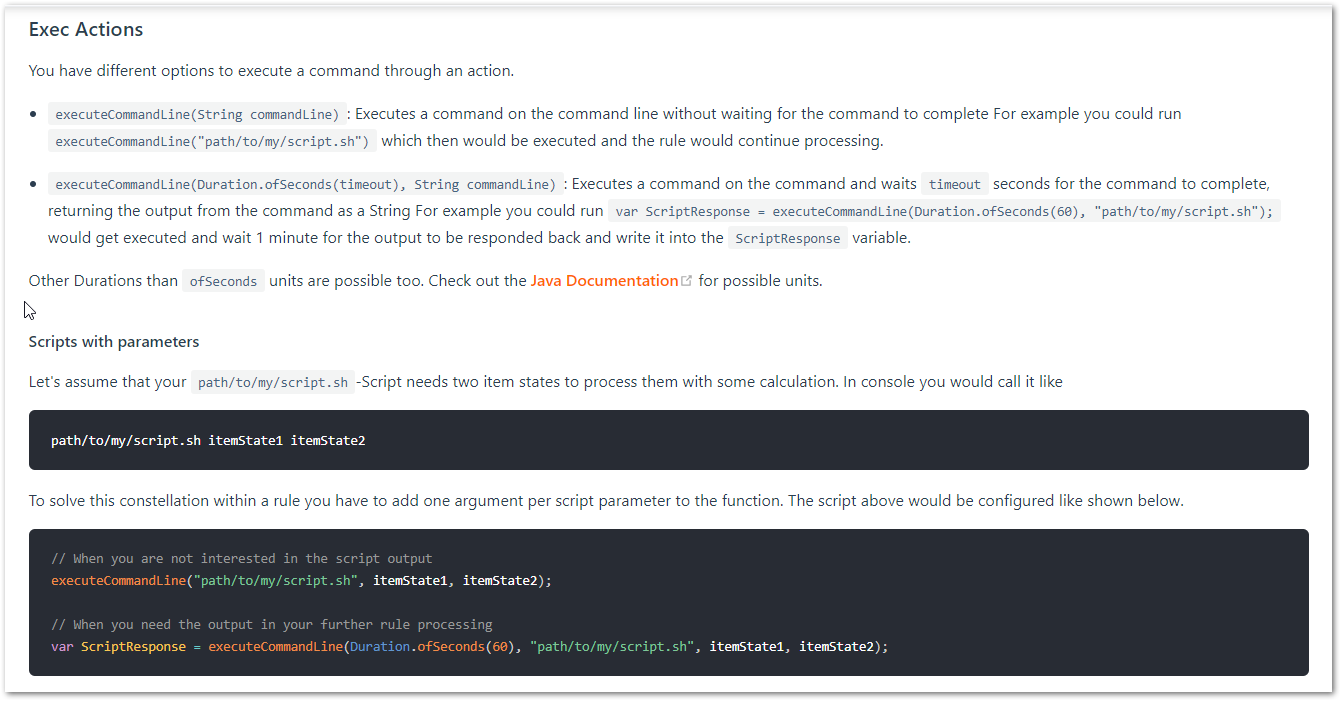The image size is (1341, 701).
Task: Click the standalone ScriptResponse inline code tag
Action: pos(788,239)
